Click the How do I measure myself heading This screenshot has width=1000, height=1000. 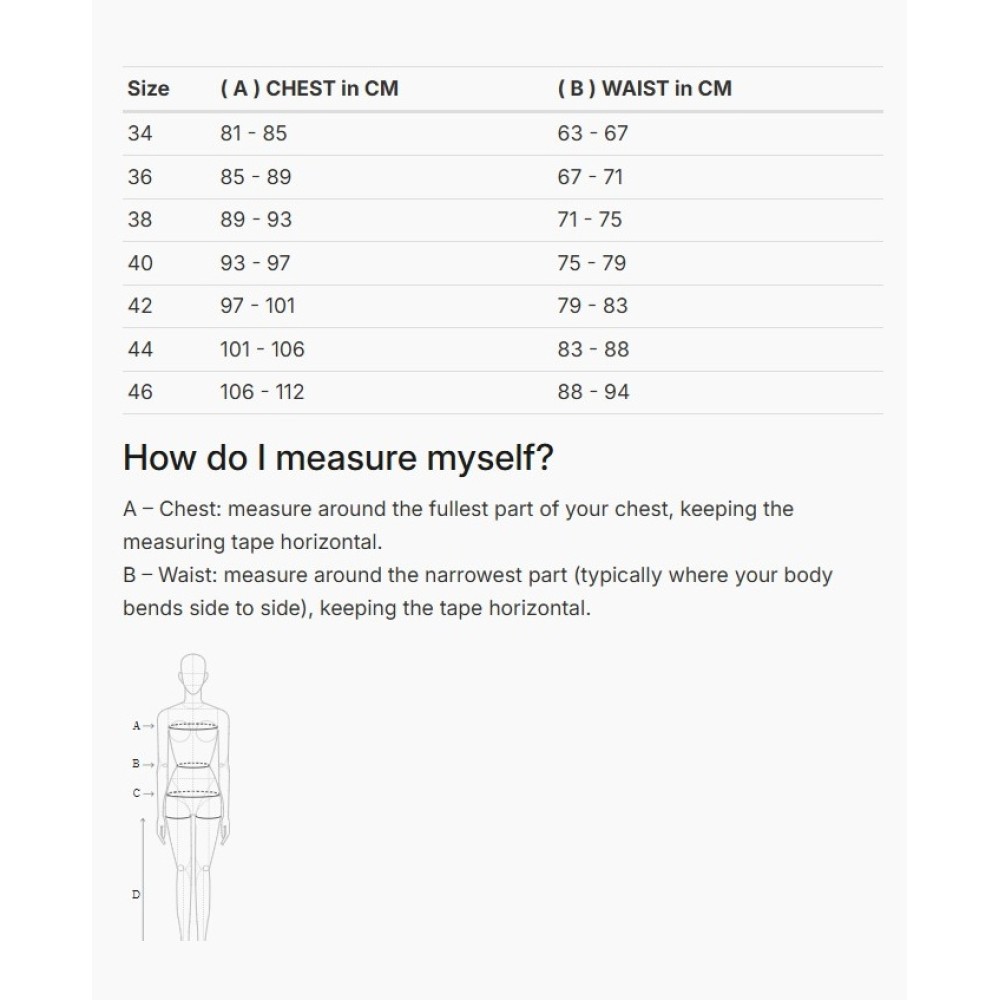(338, 458)
